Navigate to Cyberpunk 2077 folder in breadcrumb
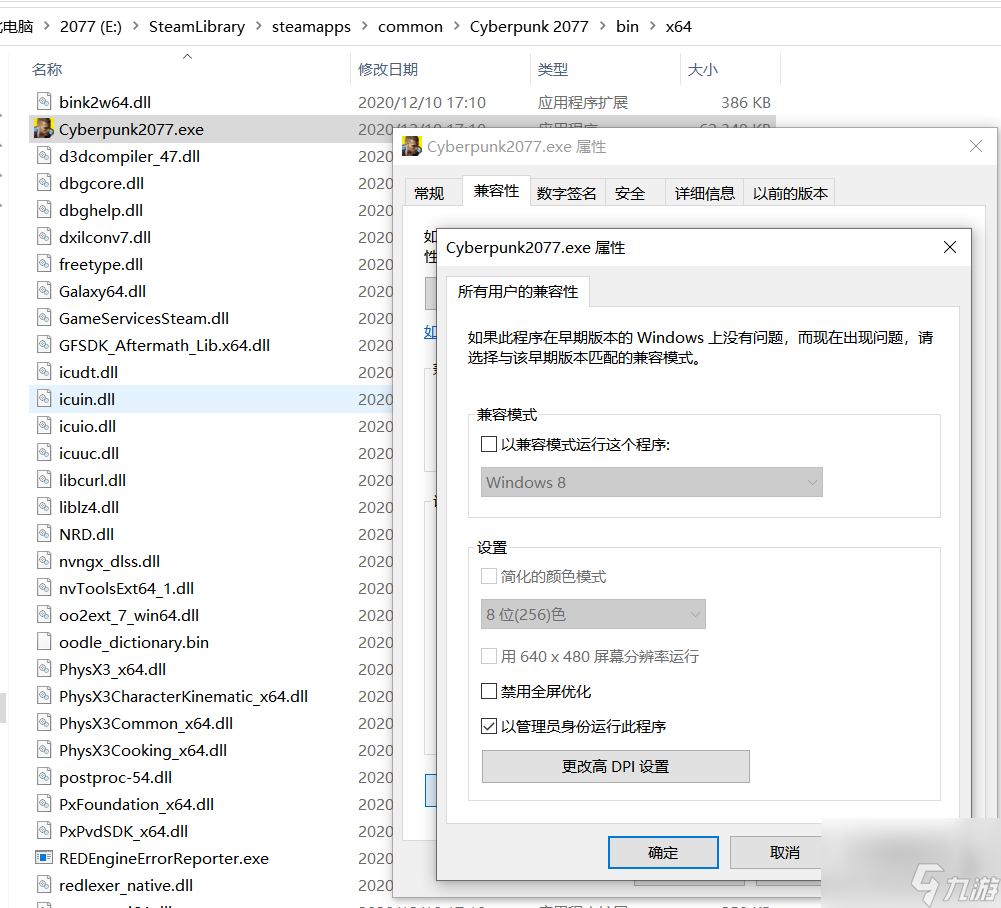This screenshot has width=1001, height=908. point(529,26)
